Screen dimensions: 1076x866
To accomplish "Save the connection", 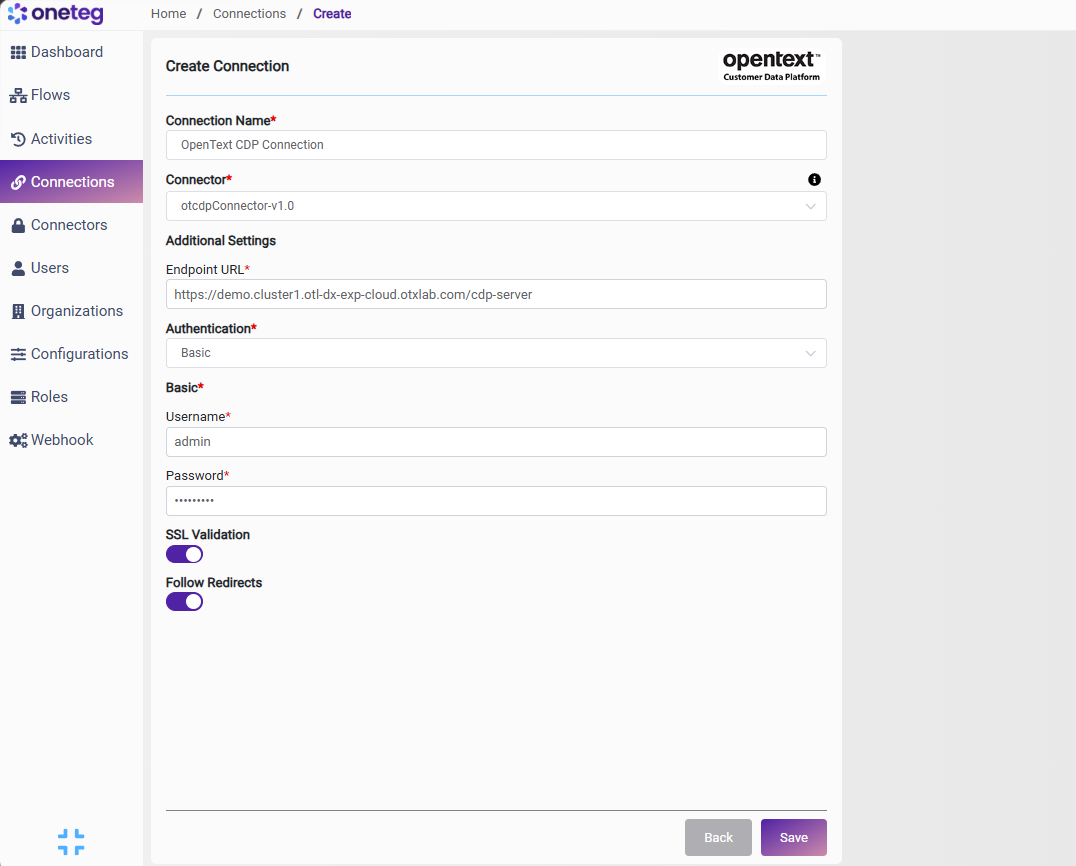I will [794, 837].
